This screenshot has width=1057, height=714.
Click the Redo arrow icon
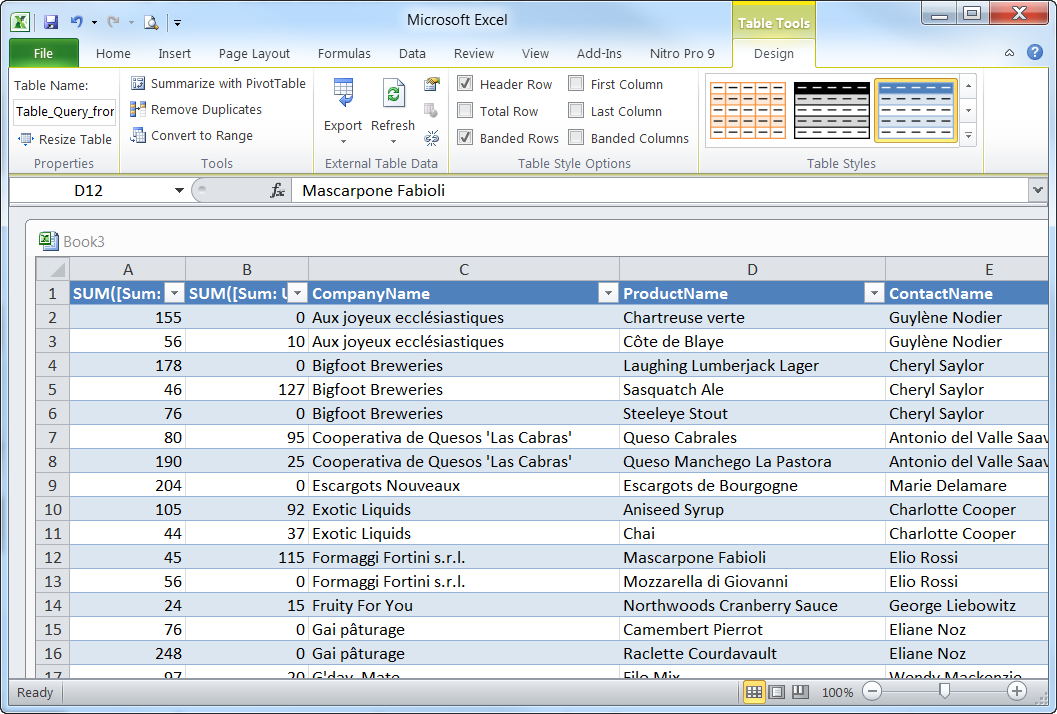point(113,22)
